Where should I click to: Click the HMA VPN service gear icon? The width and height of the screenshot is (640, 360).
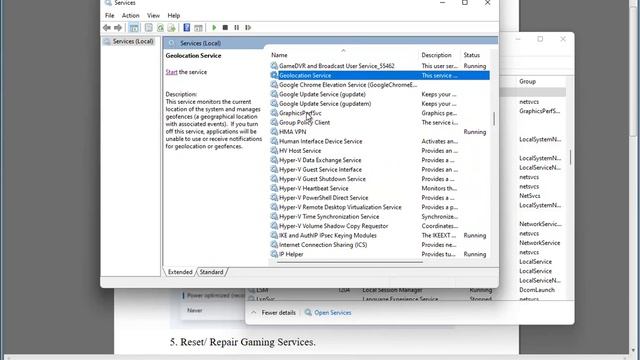click(x=274, y=132)
